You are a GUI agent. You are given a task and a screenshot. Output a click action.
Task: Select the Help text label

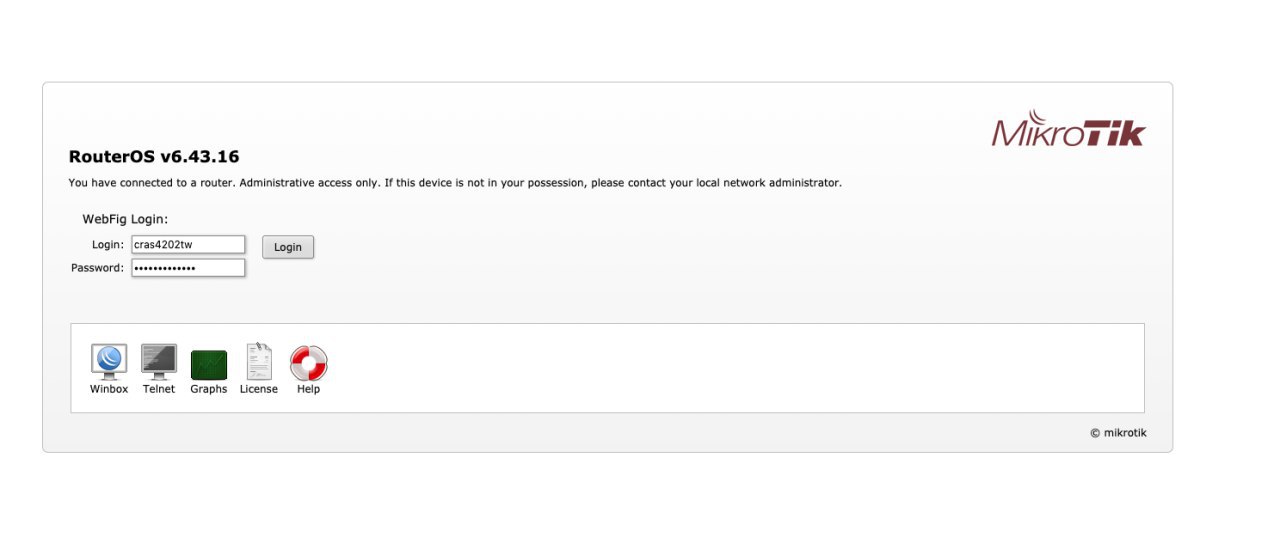click(x=308, y=389)
